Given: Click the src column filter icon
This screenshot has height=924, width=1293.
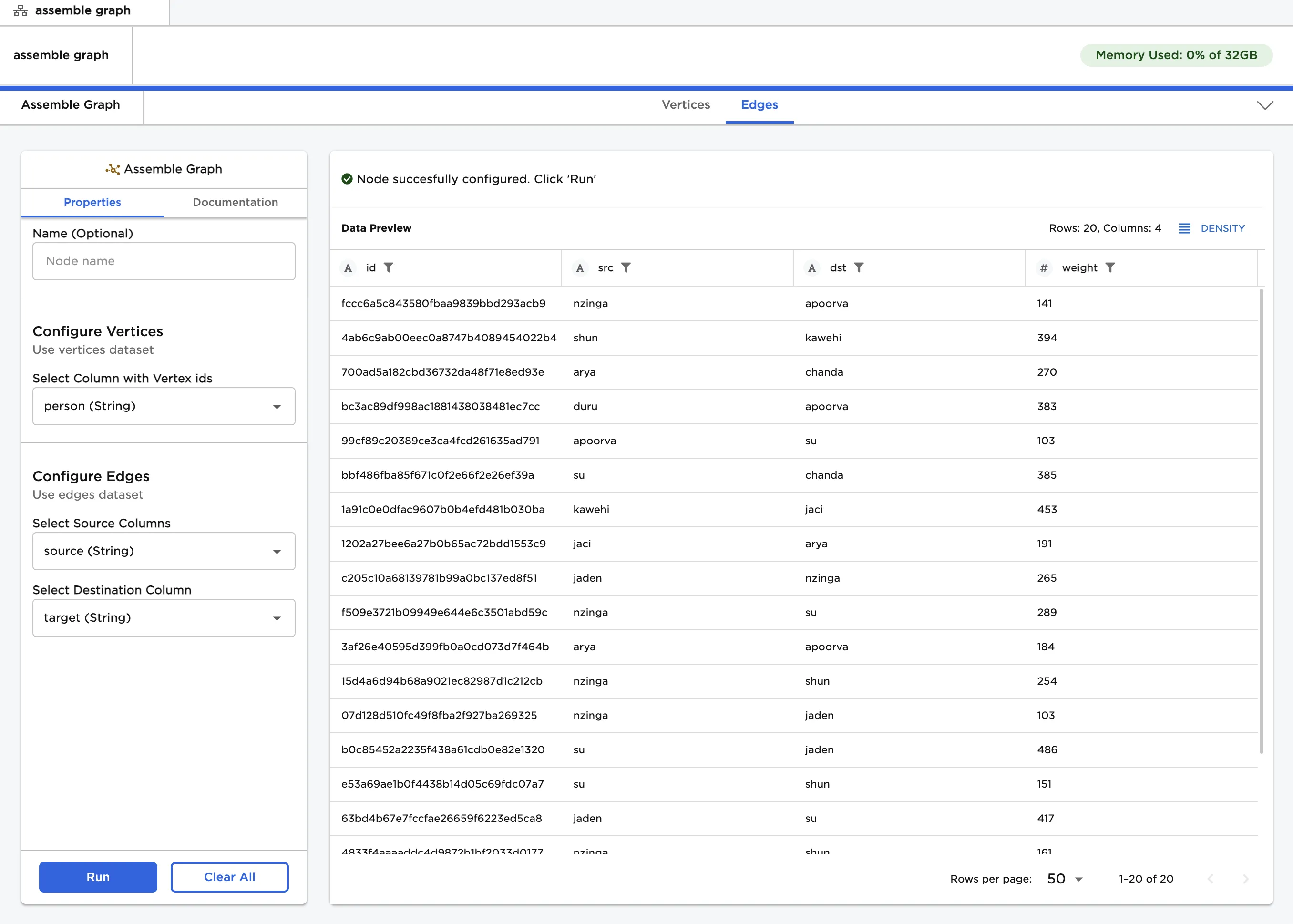Looking at the screenshot, I should click(626, 267).
